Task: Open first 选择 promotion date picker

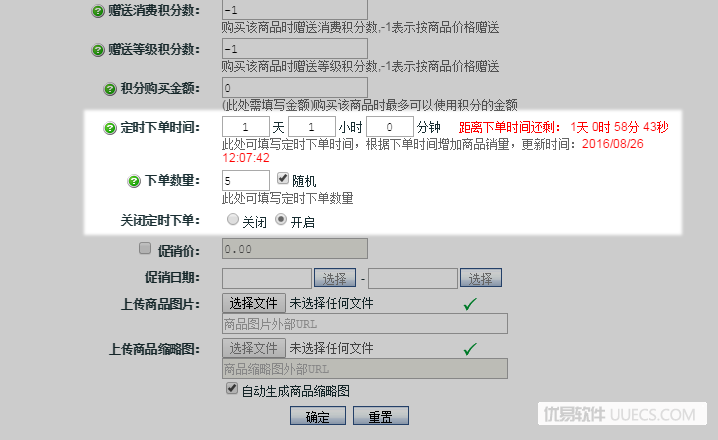Action: point(335,278)
